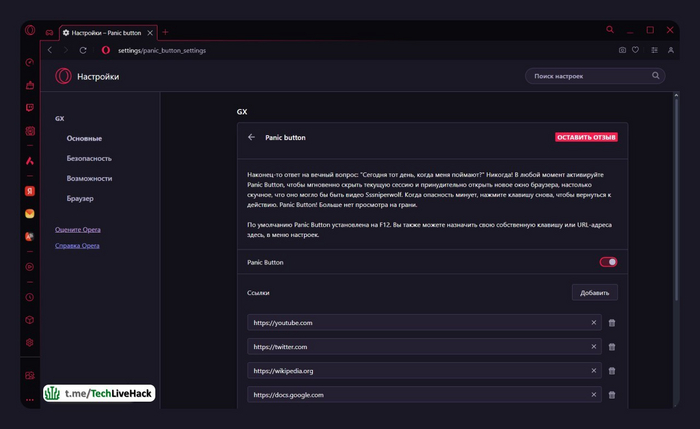
Task: Open the Yandex sidebar shortcut
Action: 29,191
